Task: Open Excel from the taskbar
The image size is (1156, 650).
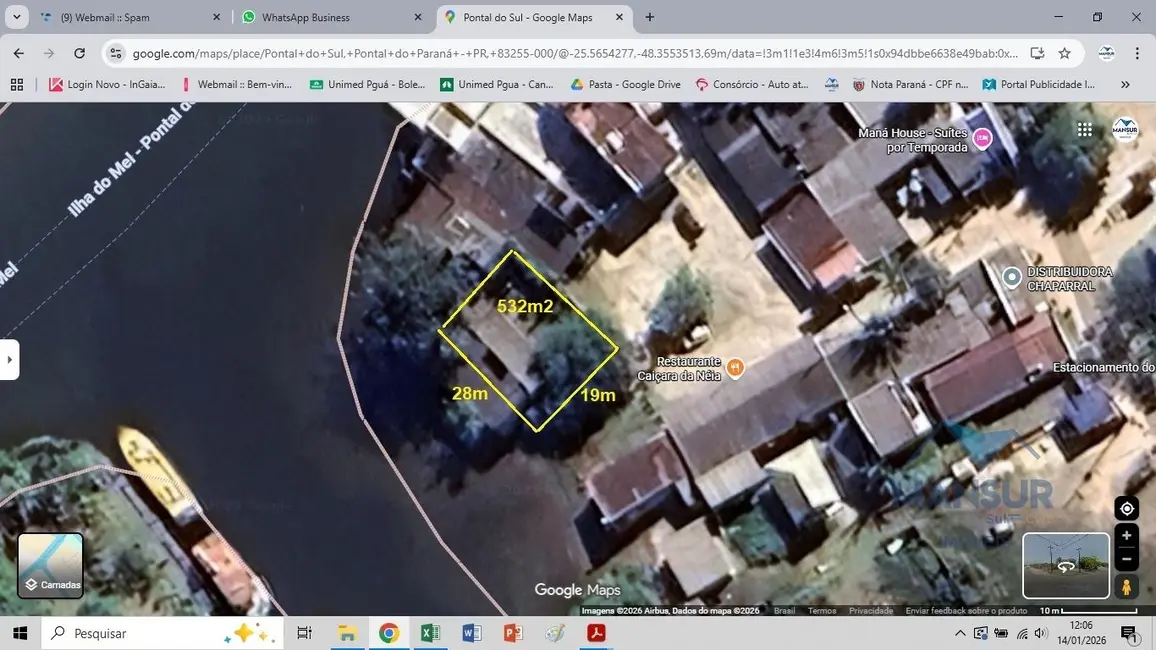Action: pos(430,632)
